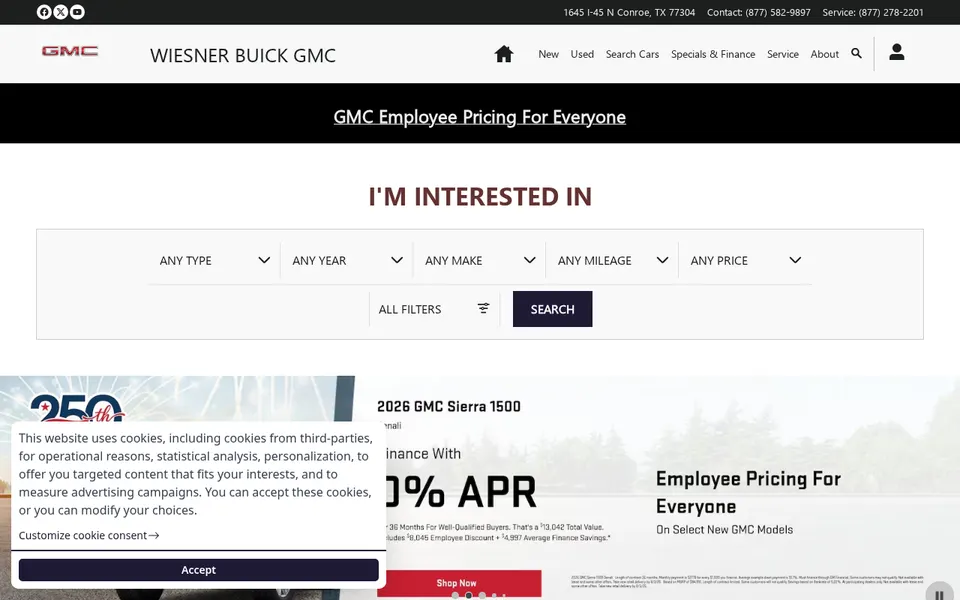
Task: Open the Used vehicles menu
Action: (x=582, y=54)
